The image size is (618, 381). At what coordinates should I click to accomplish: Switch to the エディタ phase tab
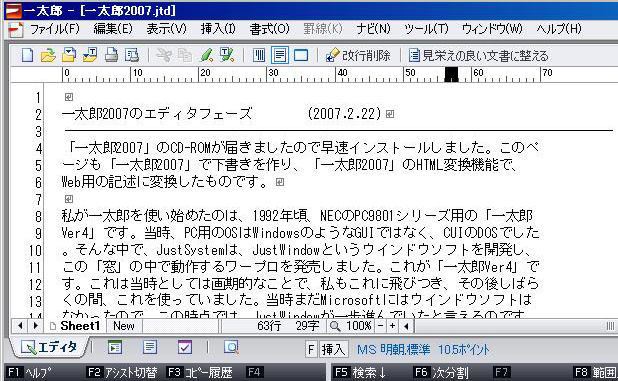pos(49,347)
